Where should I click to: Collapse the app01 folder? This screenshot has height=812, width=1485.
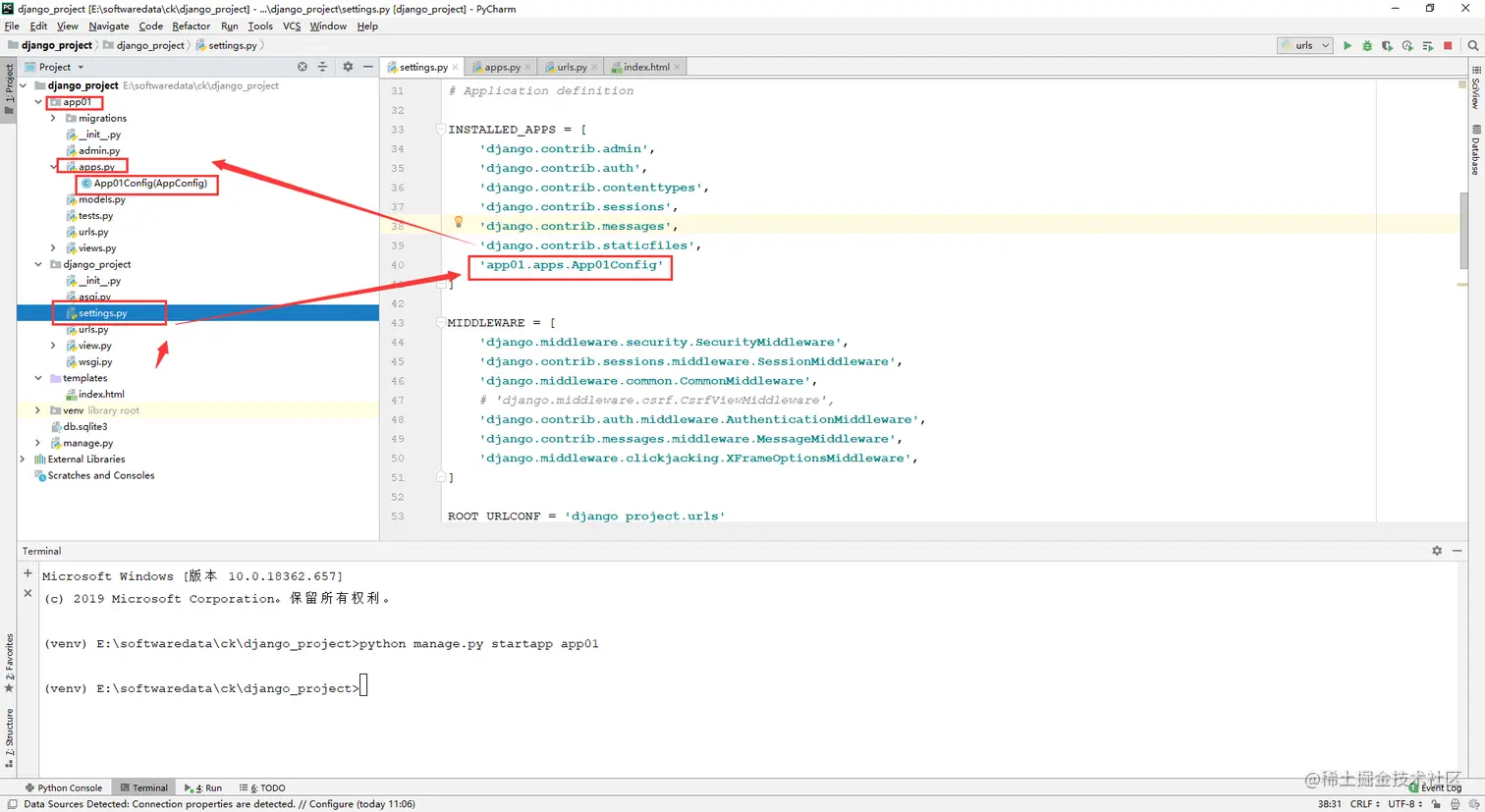(38, 102)
